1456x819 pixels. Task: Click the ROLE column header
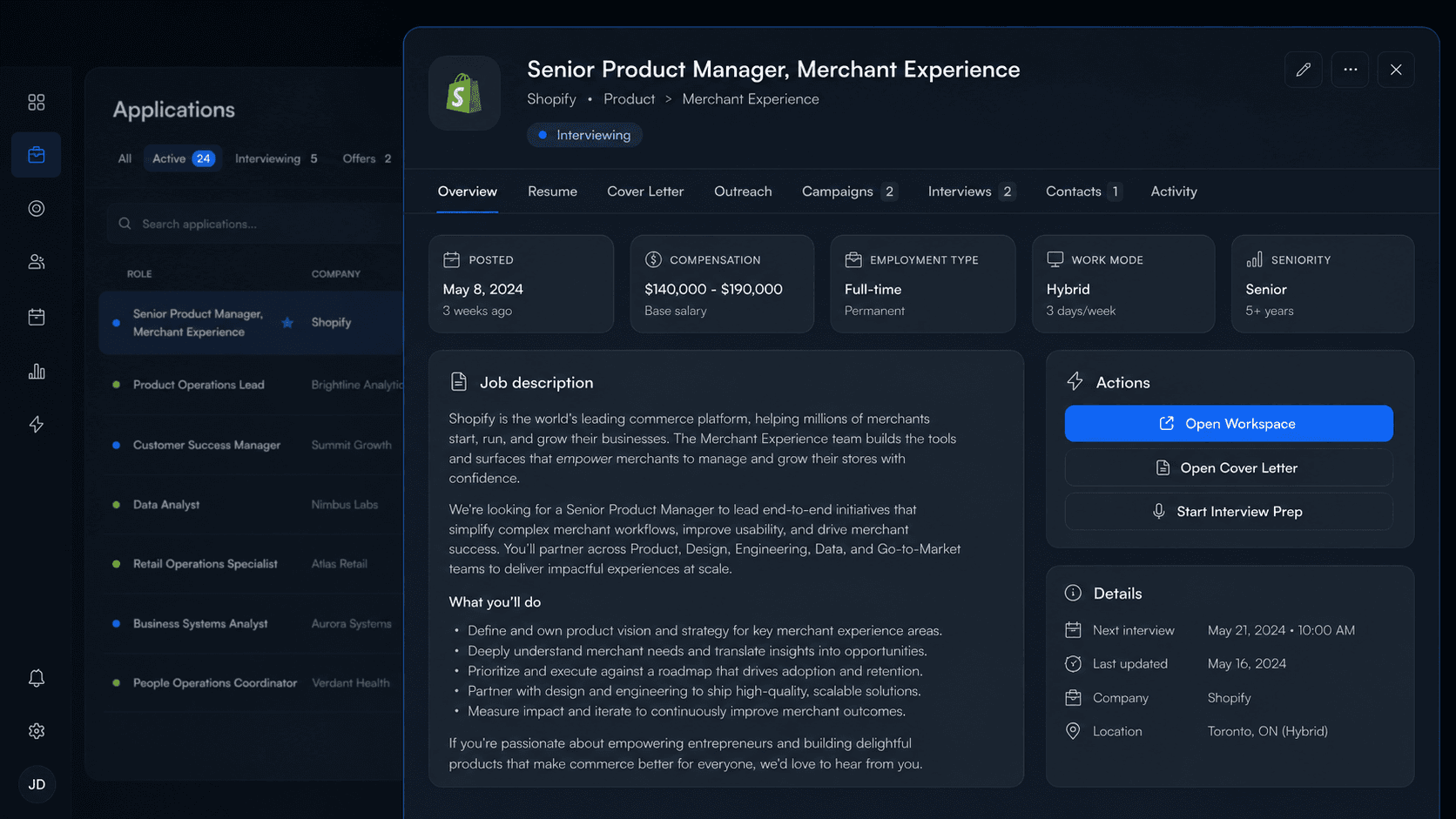pos(139,274)
